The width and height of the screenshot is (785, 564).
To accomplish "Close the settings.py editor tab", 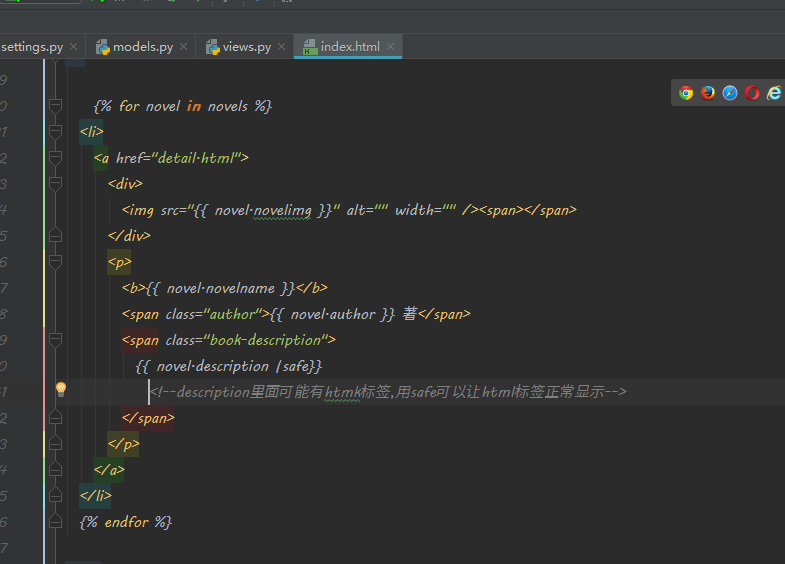I will pyautogui.click(x=74, y=47).
